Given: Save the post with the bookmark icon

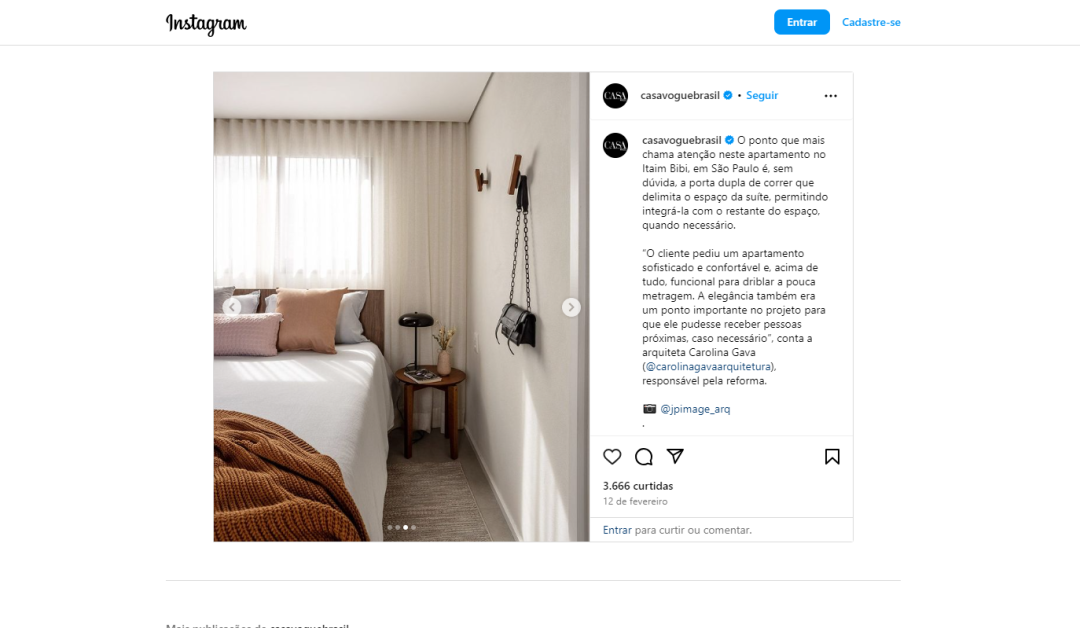Looking at the screenshot, I should tap(832, 457).
